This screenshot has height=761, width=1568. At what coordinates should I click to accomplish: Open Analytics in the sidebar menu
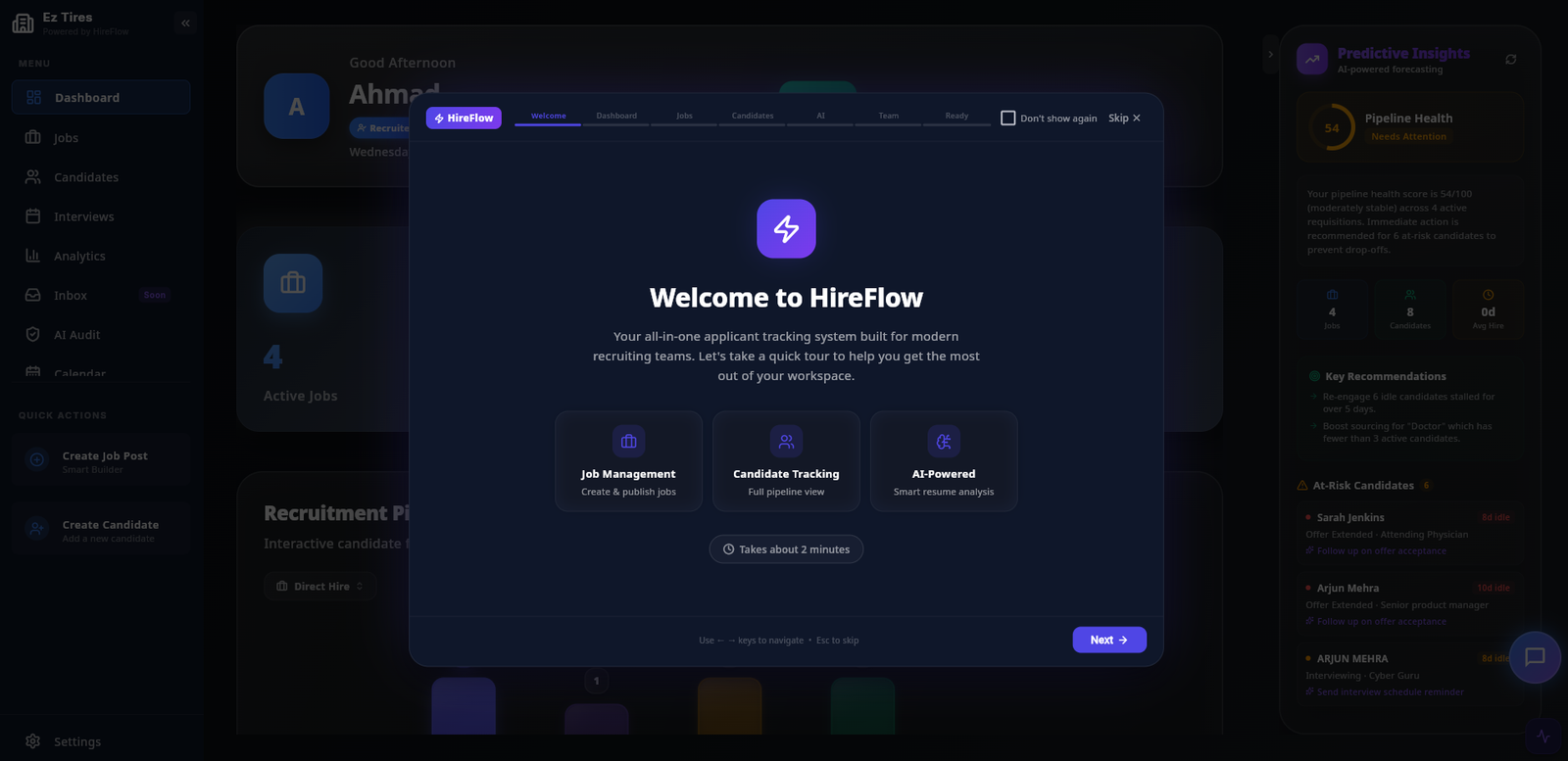[101, 256]
